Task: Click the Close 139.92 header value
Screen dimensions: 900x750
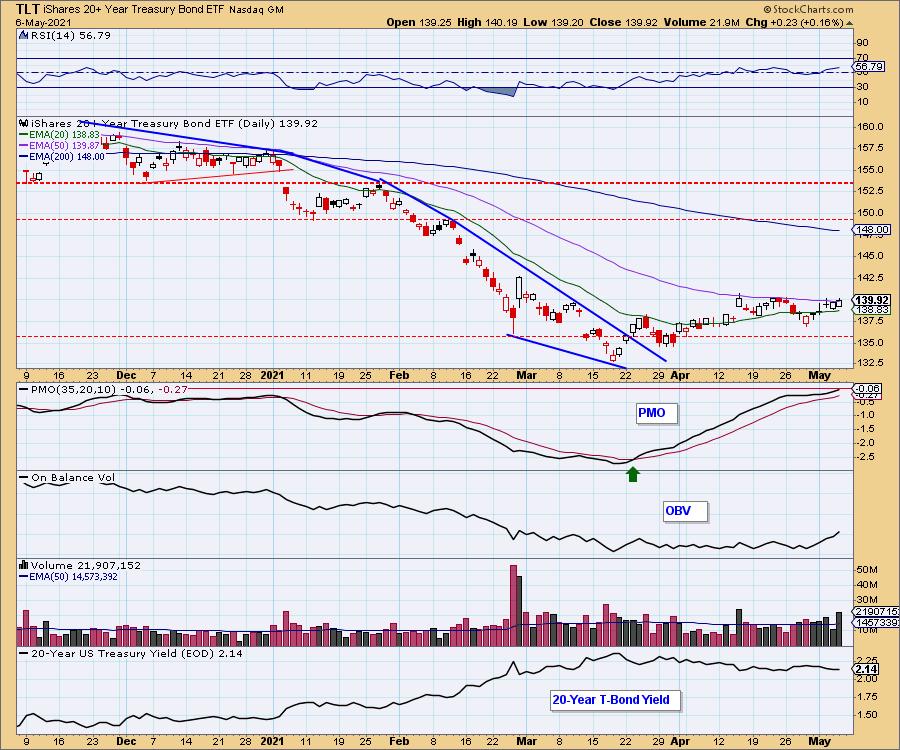Action: (623, 22)
